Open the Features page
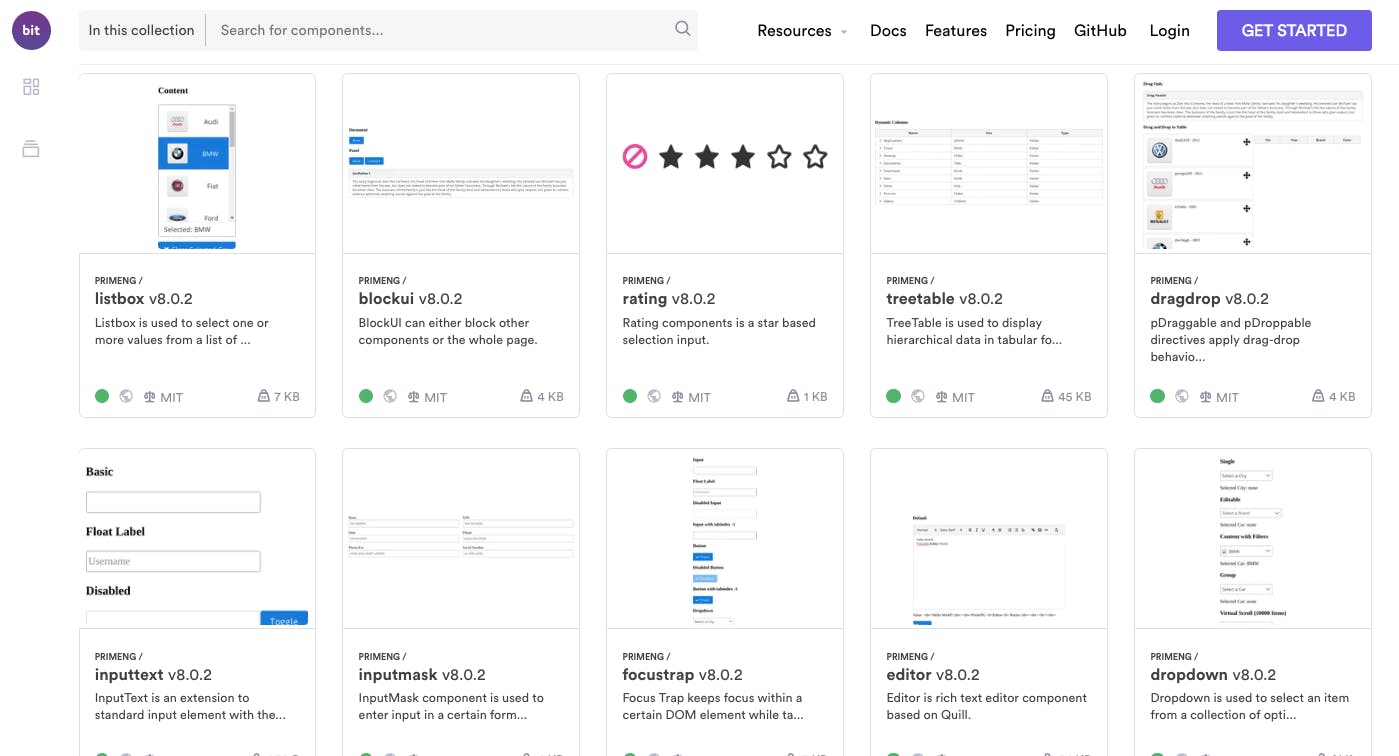The width and height of the screenshot is (1399, 756). pyautogui.click(x=955, y=31)
